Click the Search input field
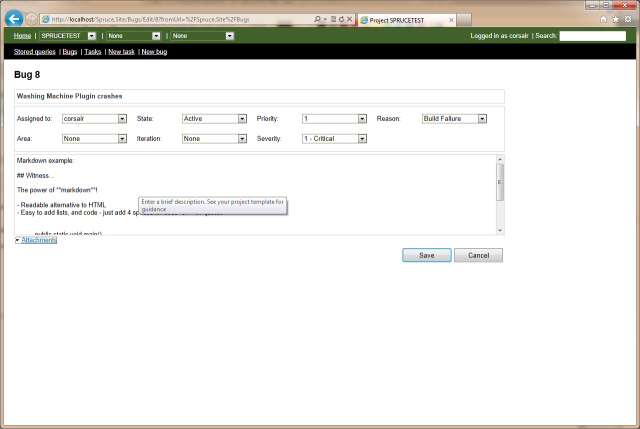 click(x=593, y=36)
